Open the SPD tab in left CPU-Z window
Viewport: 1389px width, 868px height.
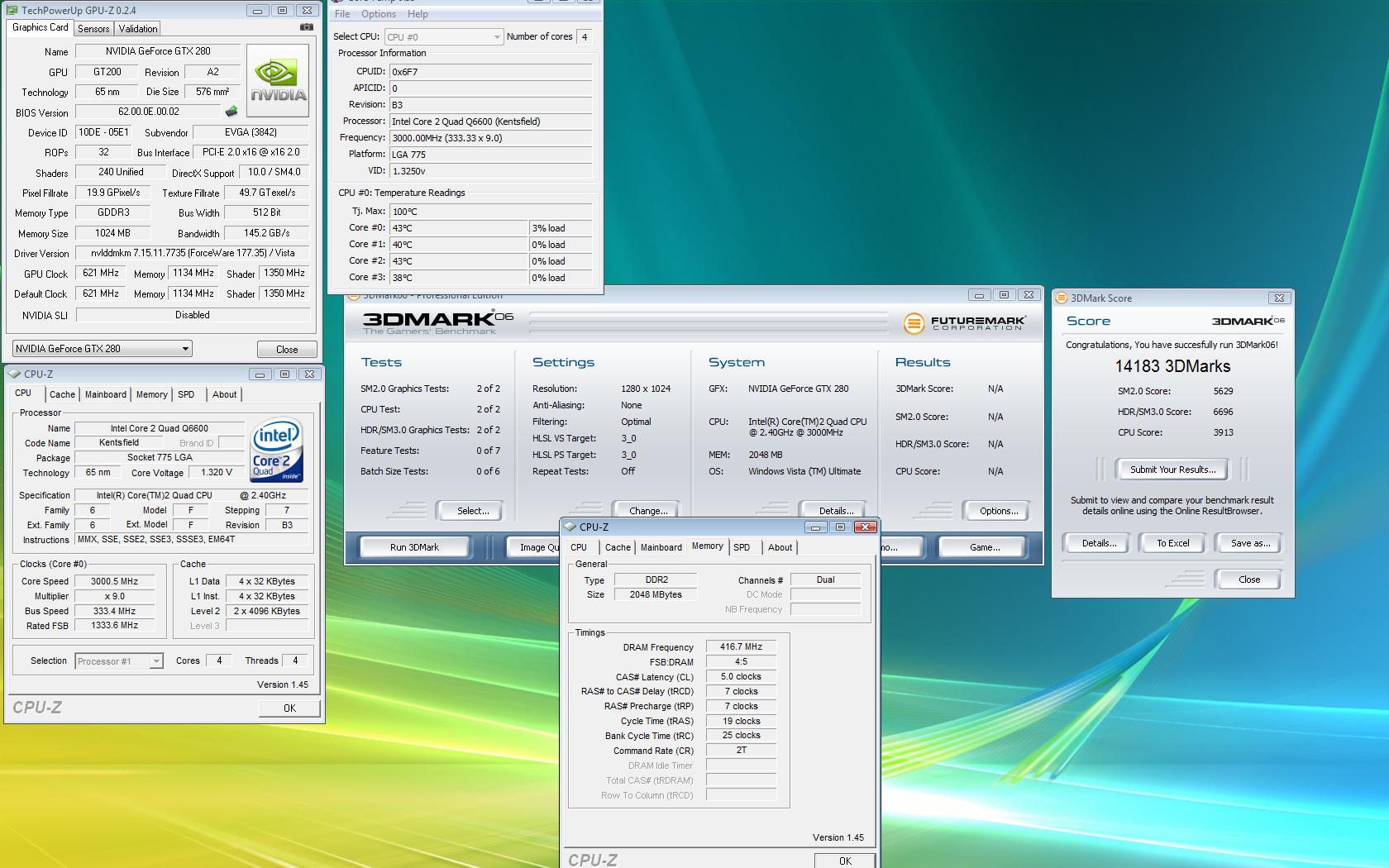click(186, 395)
